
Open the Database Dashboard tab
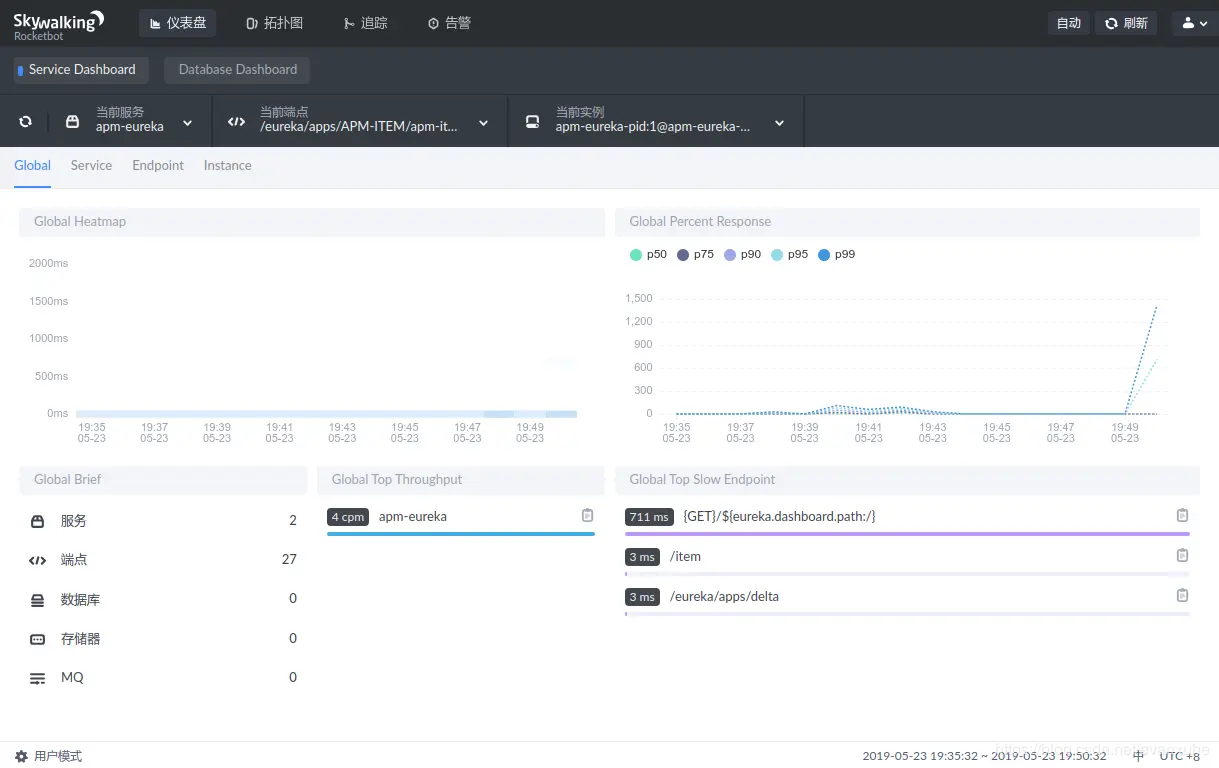pyautogui.click(x=238, y=70)
